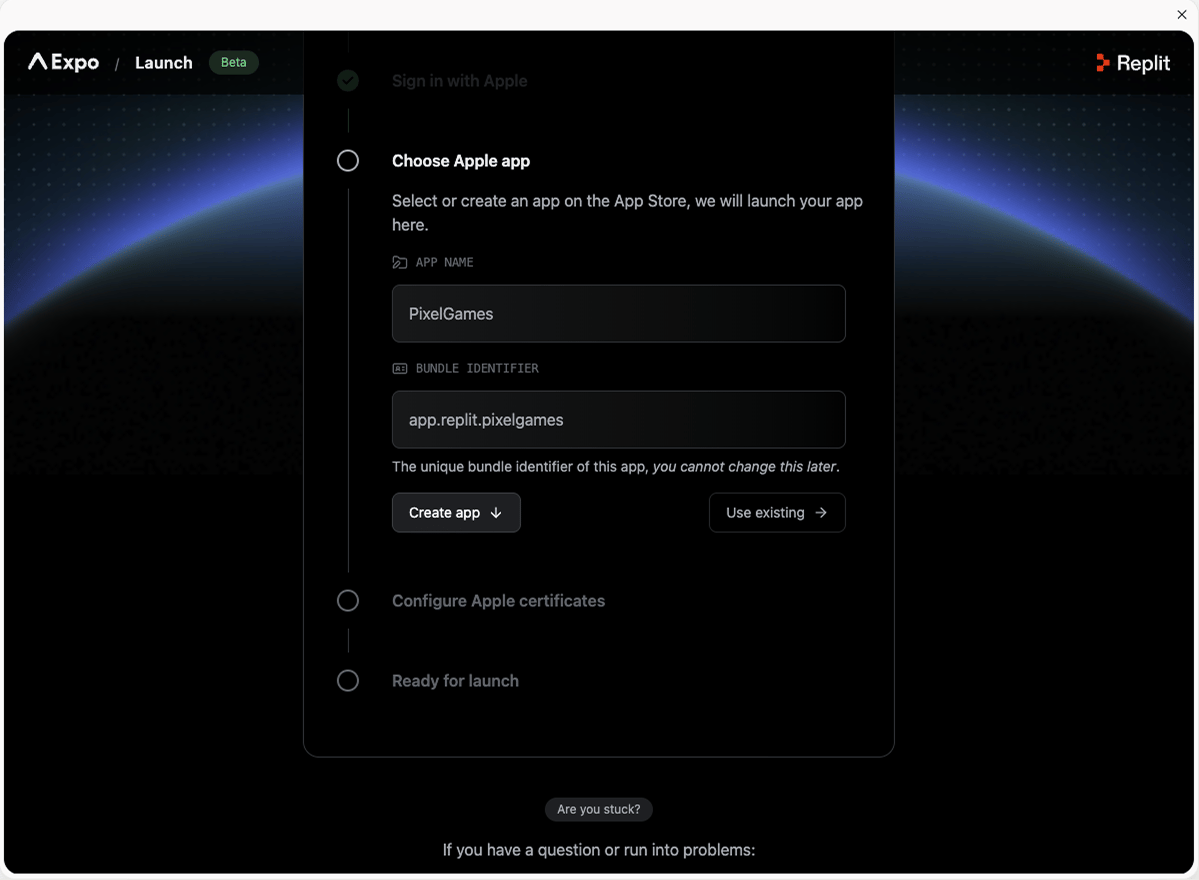Click the Expo logo in header
Viewport: 1199px width, 880px height.
pyautogui.click(x=63, y=62)
